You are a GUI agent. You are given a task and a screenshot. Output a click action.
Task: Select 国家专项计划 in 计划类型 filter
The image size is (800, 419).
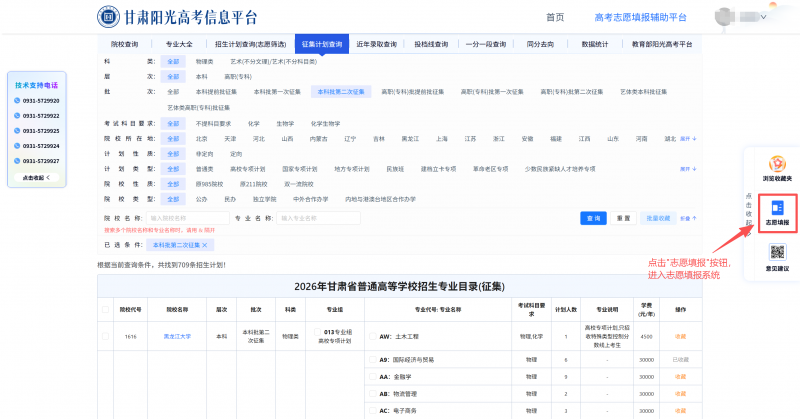(299, 169)
